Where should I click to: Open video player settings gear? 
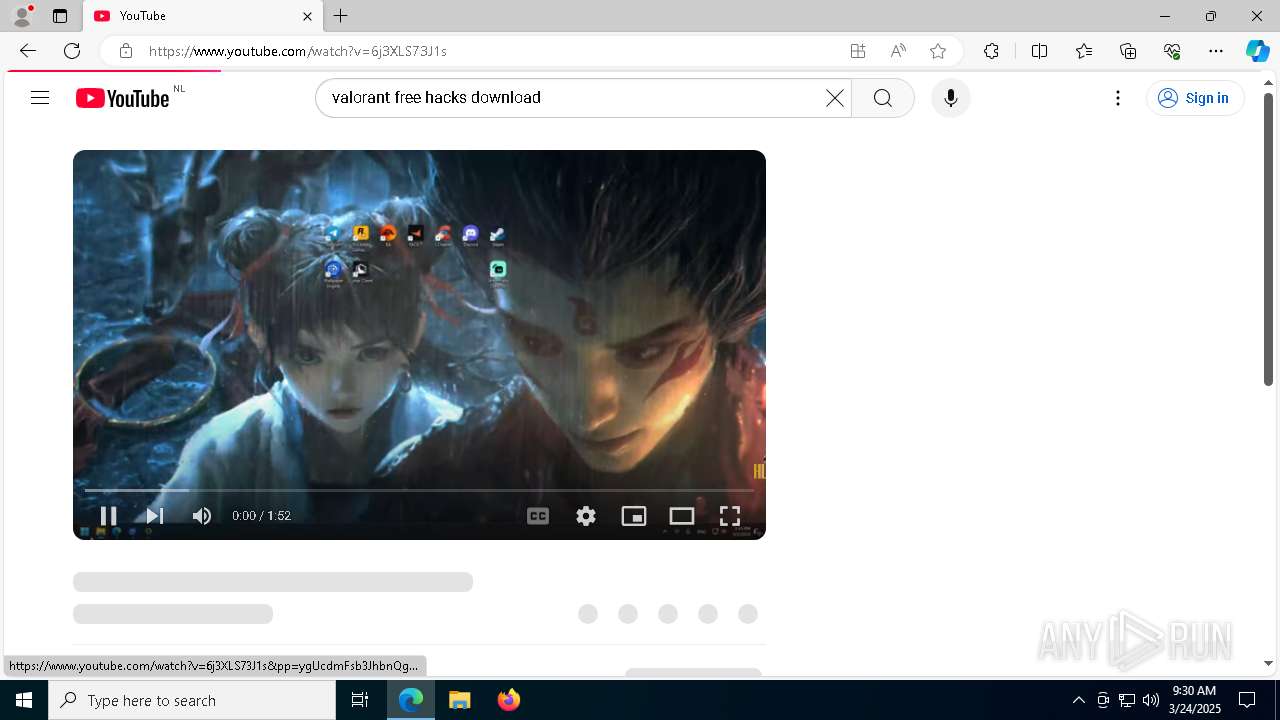point(586,516)
